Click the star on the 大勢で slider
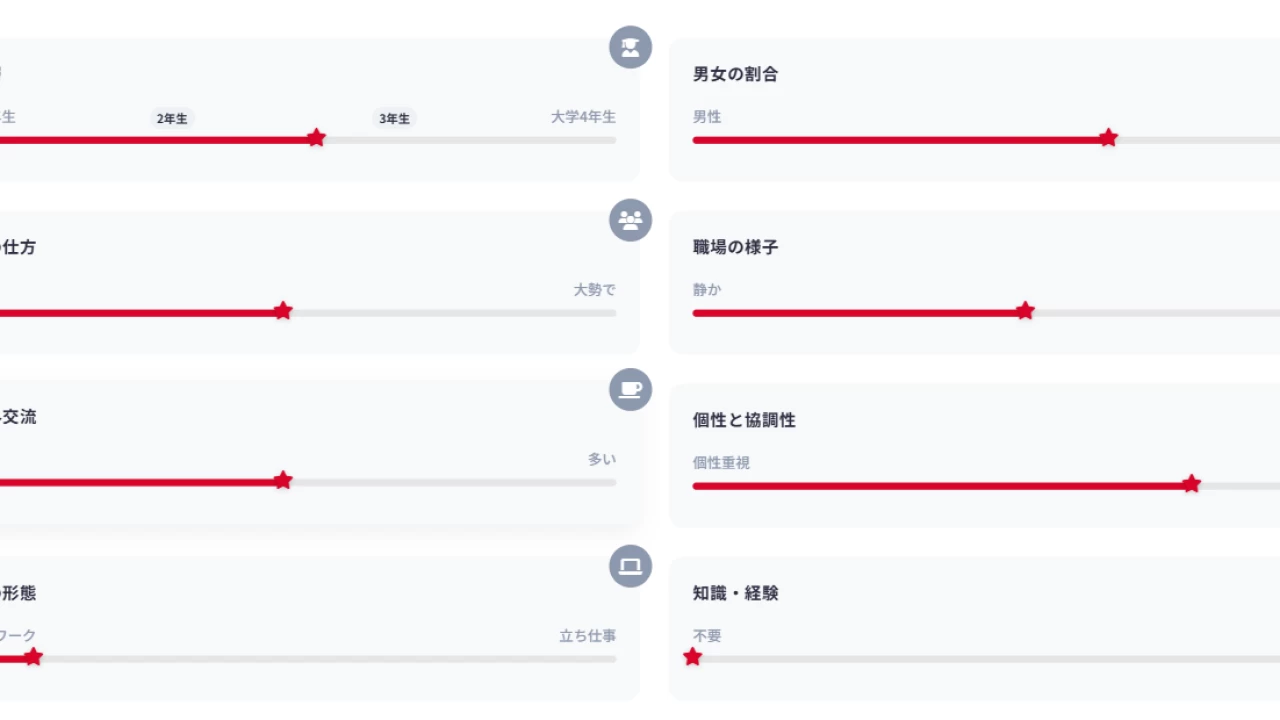The height and width of the screenshot is (720, 1280). point(283,311)
